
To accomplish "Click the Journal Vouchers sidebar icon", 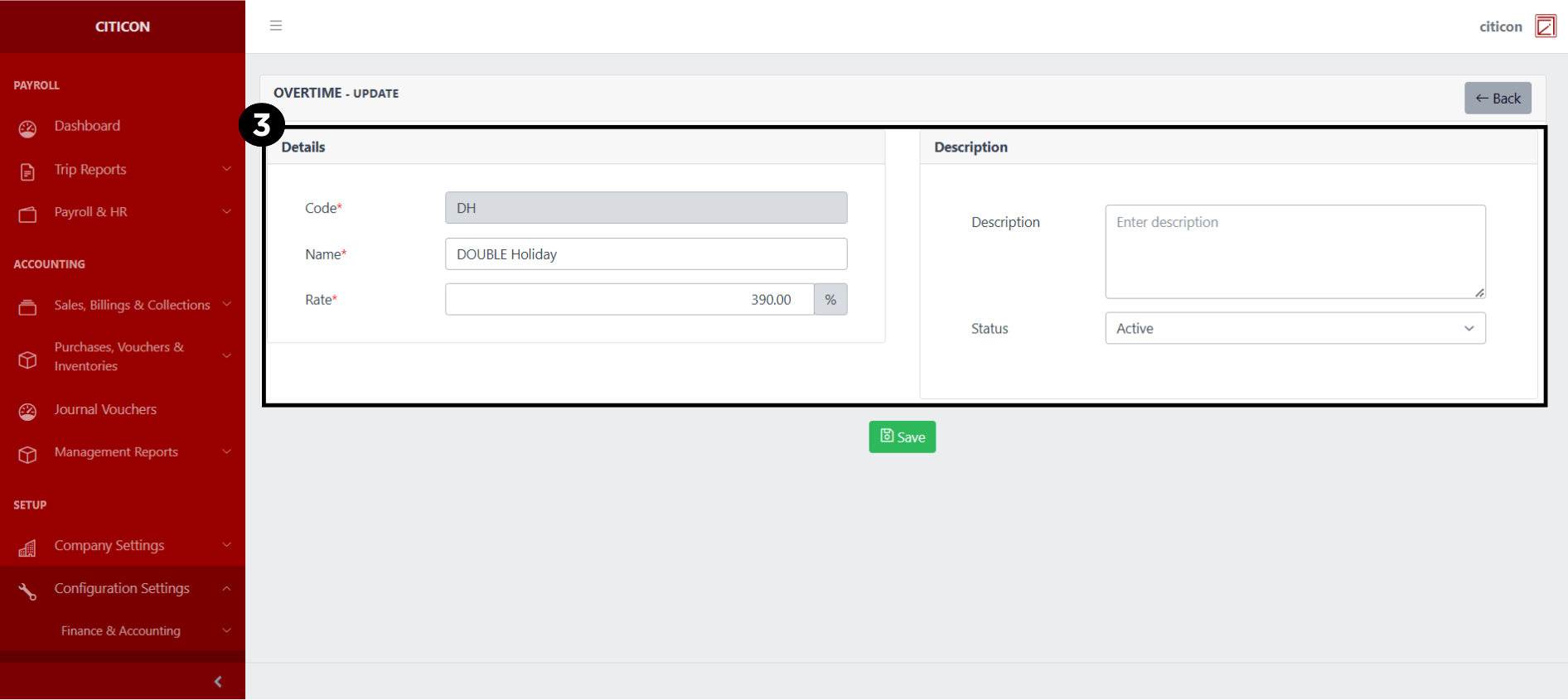I will pos(27,412).
